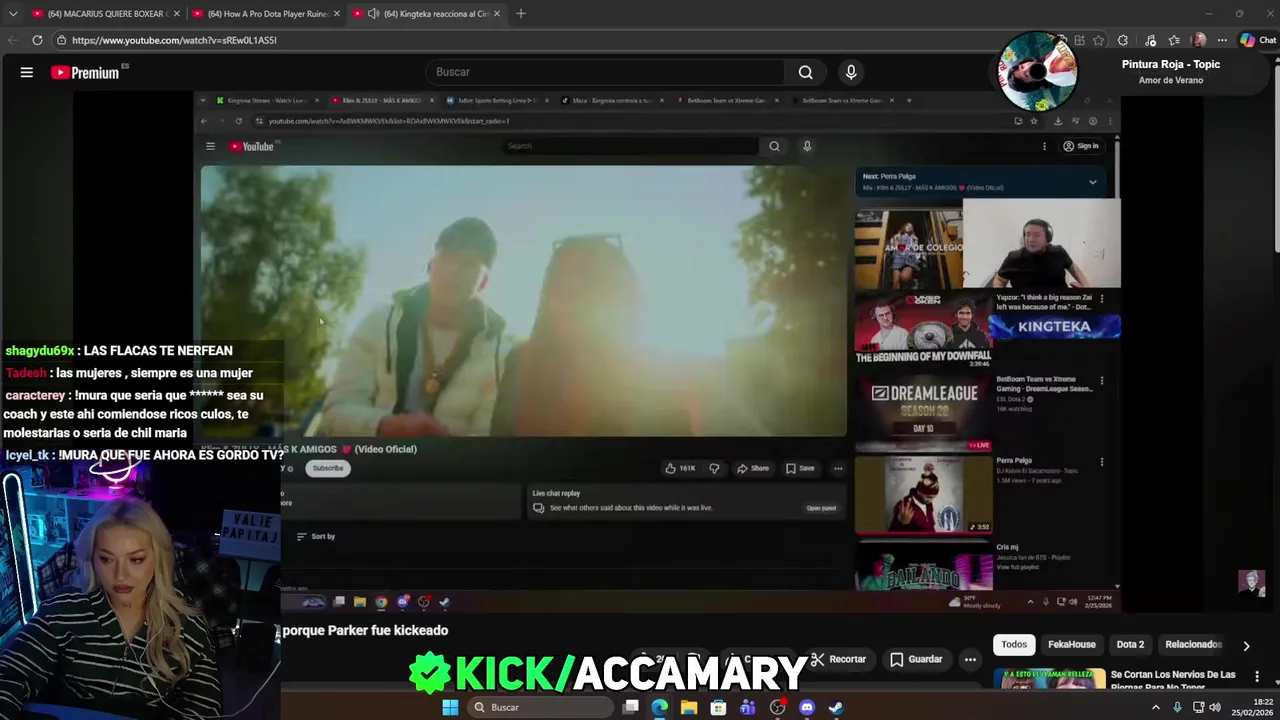Click the browser address bar URL
Viewport: 1280px width, 720px height.
pos(174,40)
